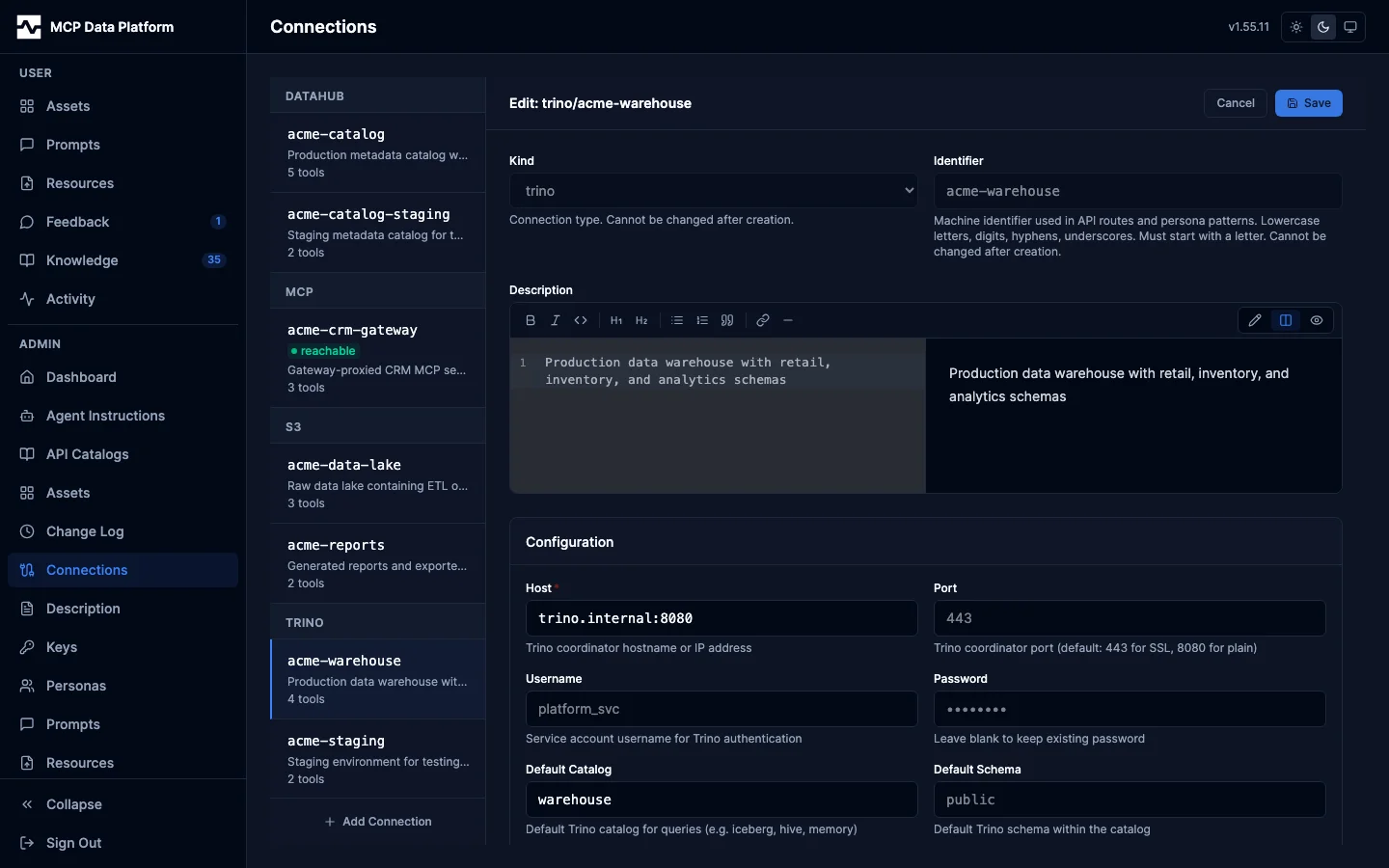Screen dimensions: 1389x868
Task: Cancel editing the connection
Action: point(1236,103)
